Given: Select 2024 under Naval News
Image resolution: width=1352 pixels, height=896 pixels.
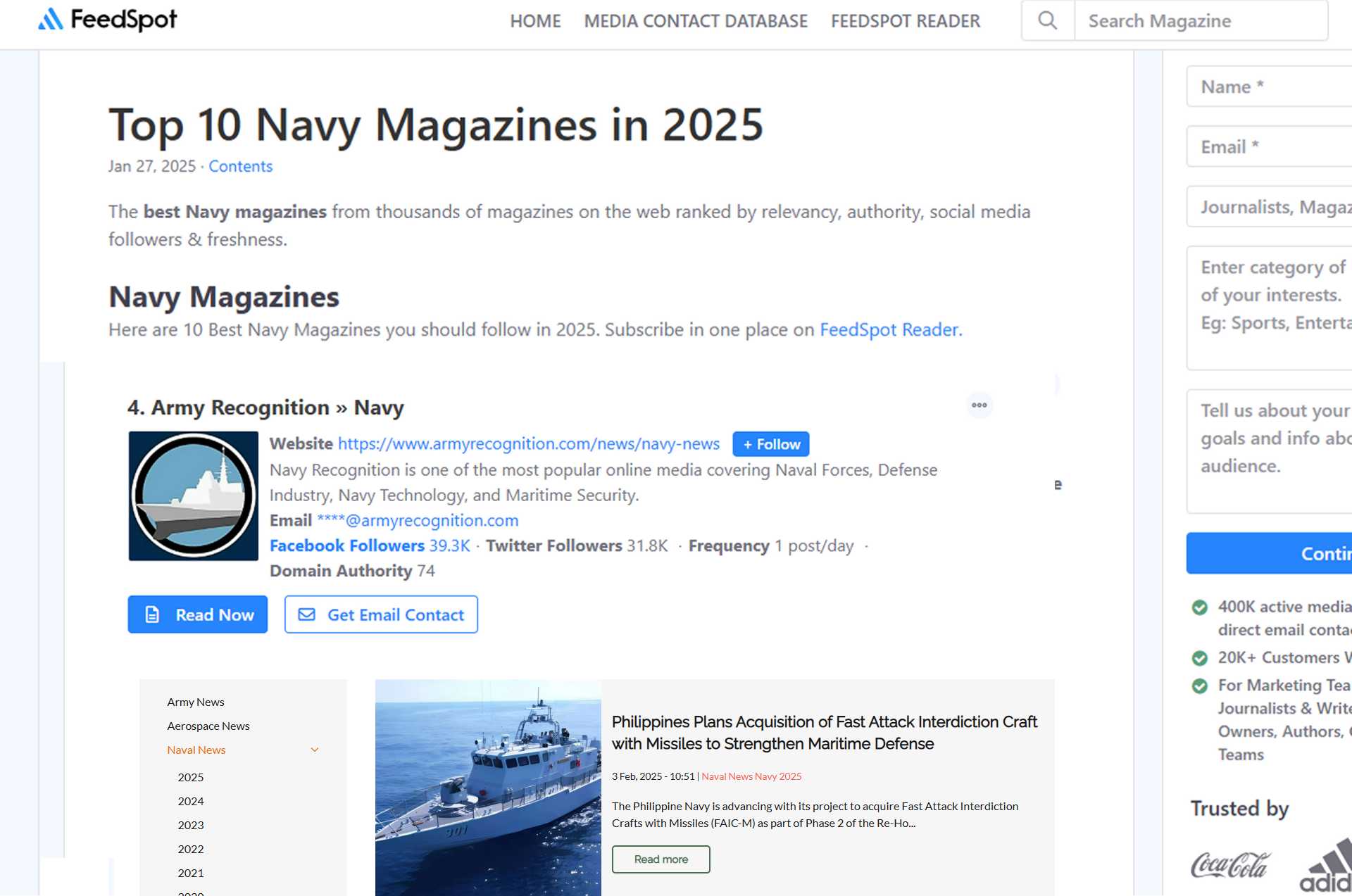Looking at the screenshot, I should click(x=191, y=801).
